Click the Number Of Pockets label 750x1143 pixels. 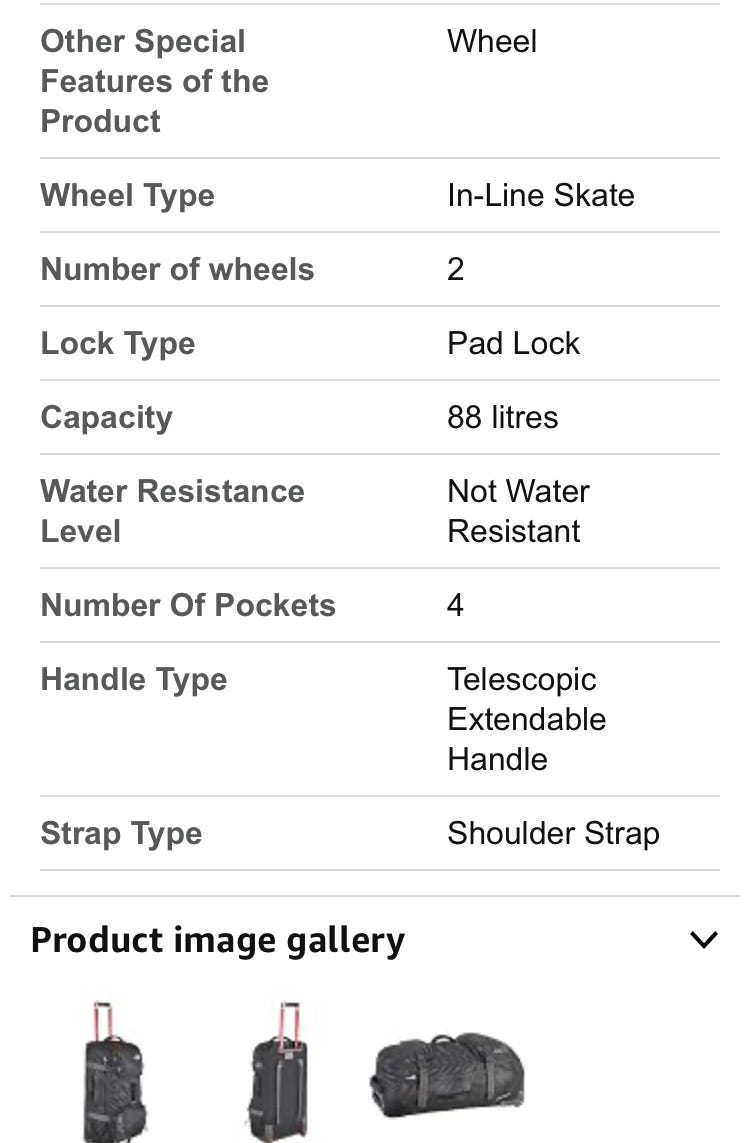point(188,605)
